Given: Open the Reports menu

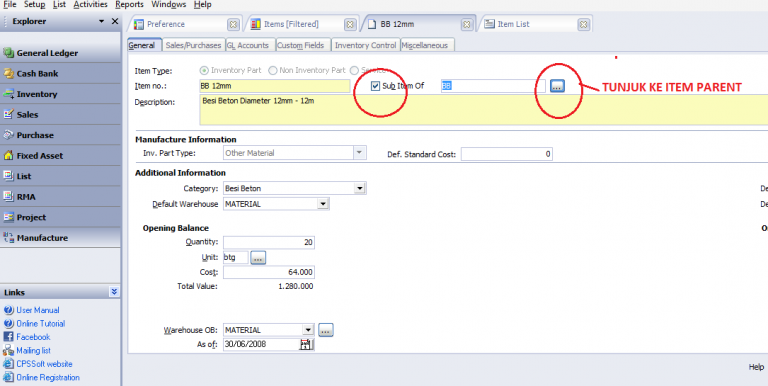Looking at the screenshot, I should coord(129,4).
